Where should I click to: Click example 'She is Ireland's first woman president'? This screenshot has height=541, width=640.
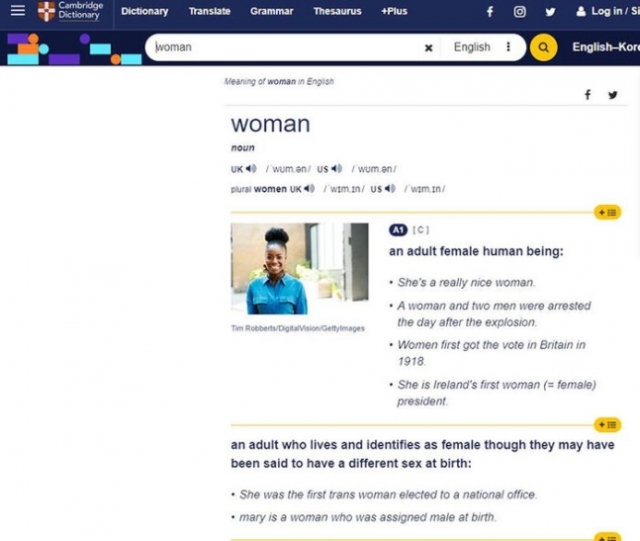pyautogui.click(x=497, y=393)
